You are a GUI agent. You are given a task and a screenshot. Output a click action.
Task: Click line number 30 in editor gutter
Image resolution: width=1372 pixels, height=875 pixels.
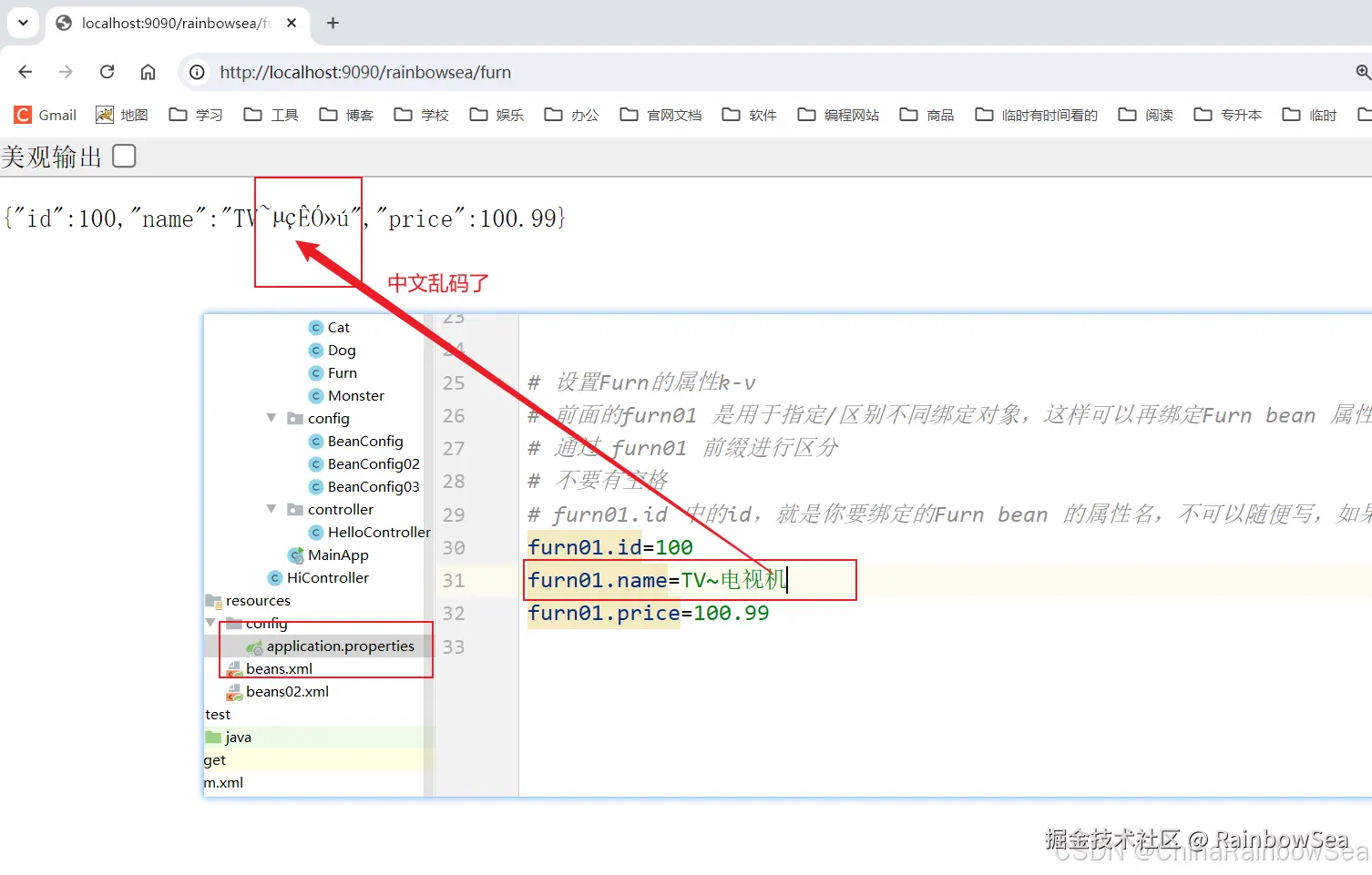click(454, 547)
